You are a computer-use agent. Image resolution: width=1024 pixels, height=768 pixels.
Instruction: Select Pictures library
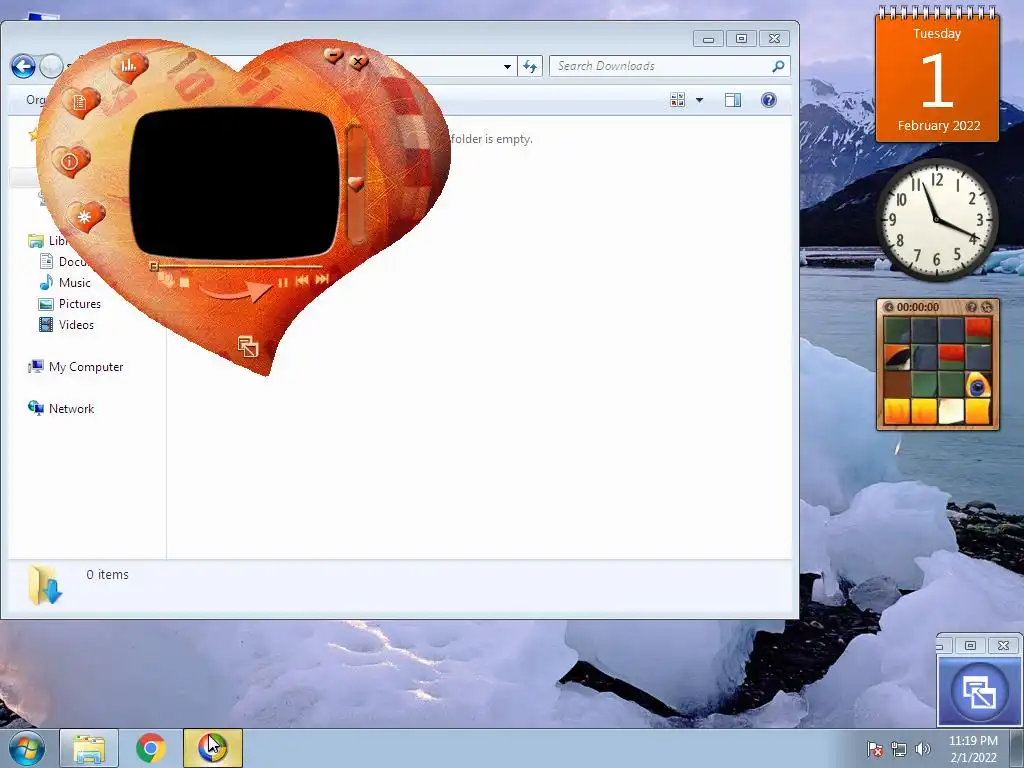[79, 304]
